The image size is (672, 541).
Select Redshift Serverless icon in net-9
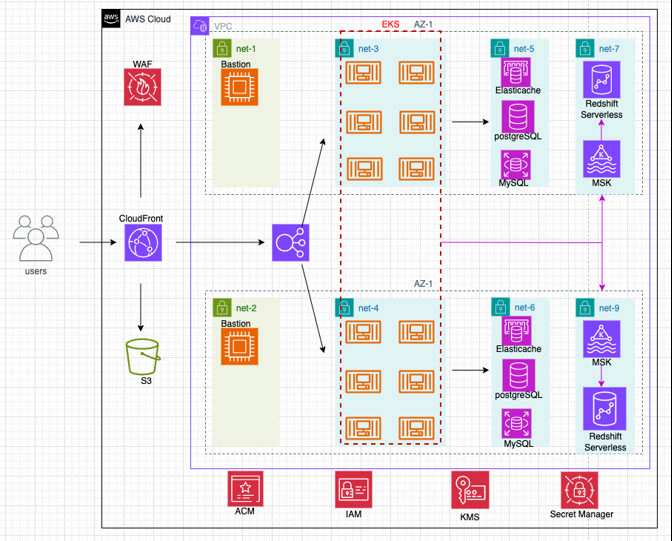(604, 409)
